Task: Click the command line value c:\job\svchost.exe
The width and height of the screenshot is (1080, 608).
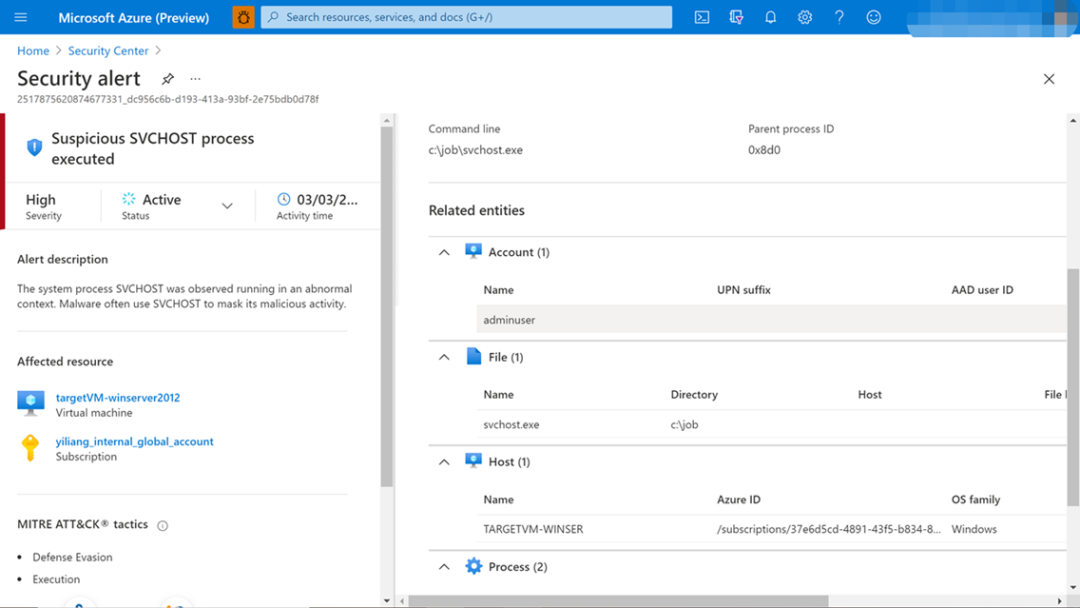Action: [475, 150]
